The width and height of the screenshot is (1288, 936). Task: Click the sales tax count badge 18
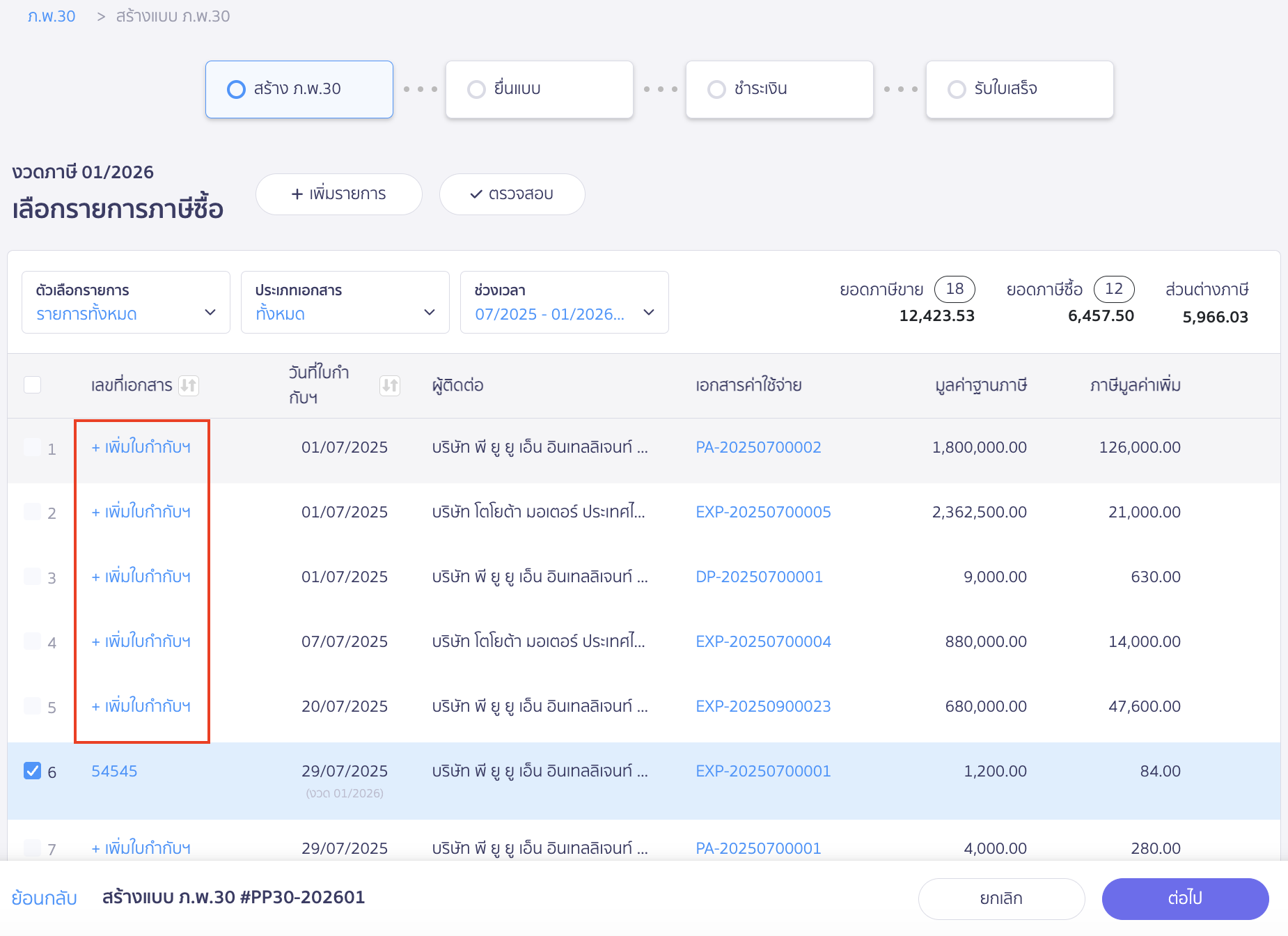click(x=955, y=289)
